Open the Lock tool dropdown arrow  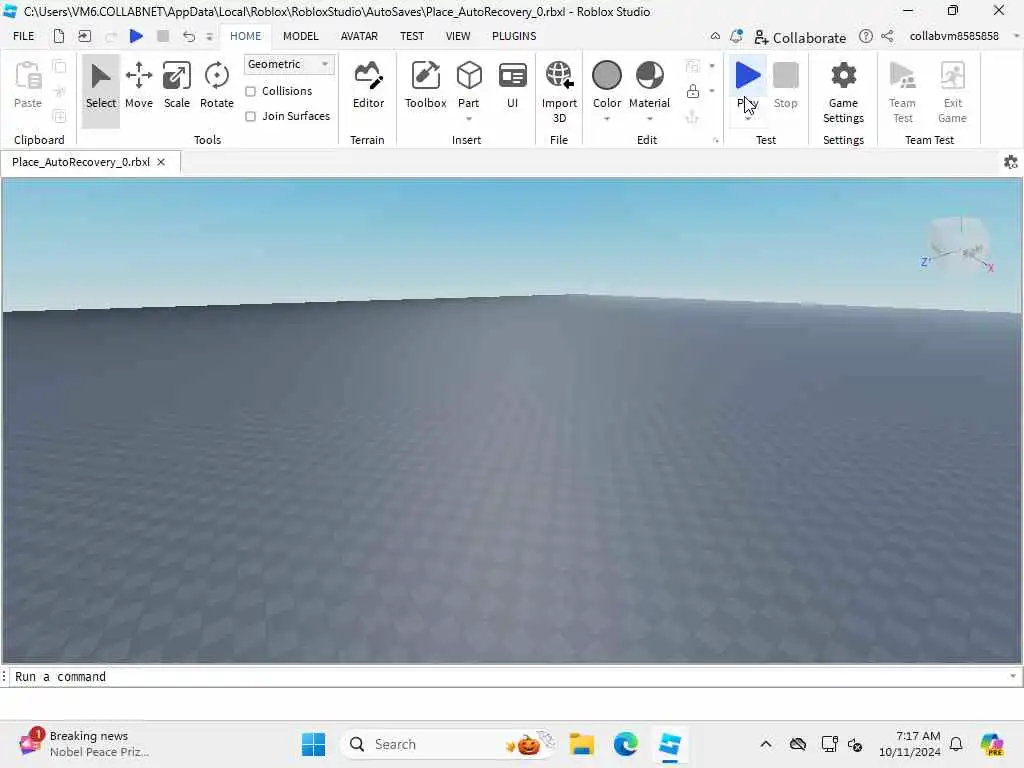[x=712, y=91]
